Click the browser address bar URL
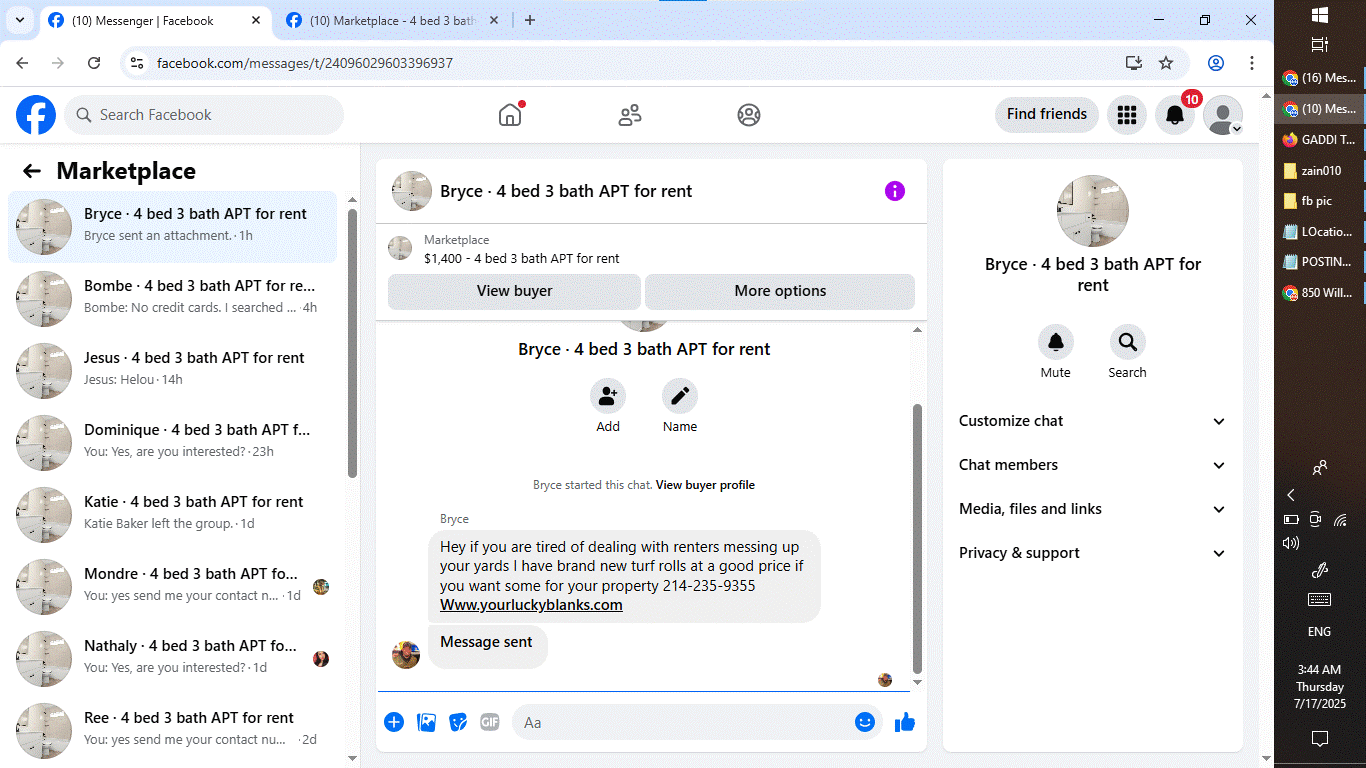 tap(305, 63)
